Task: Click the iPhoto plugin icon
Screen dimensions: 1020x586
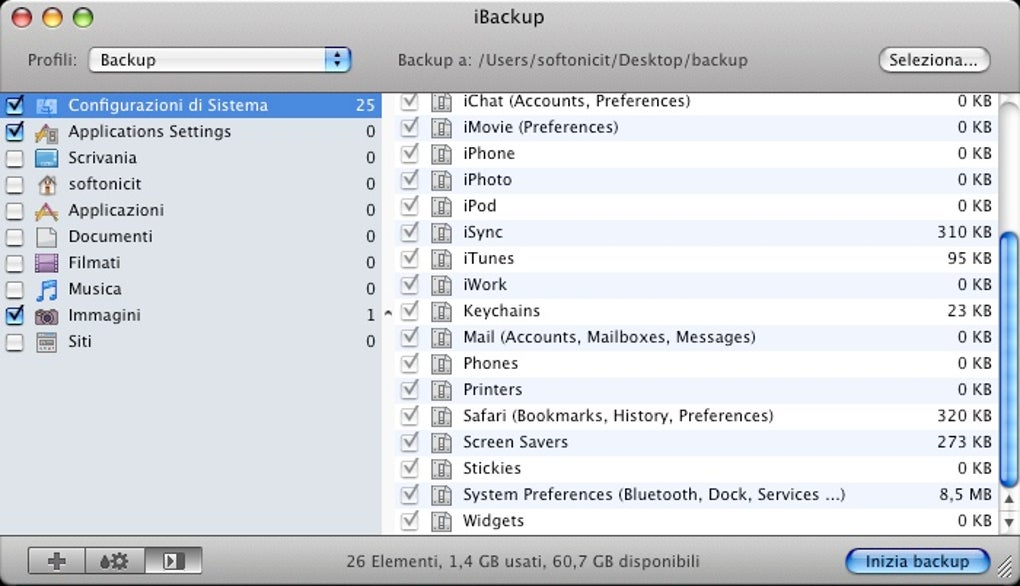Action: coord(441,180)
